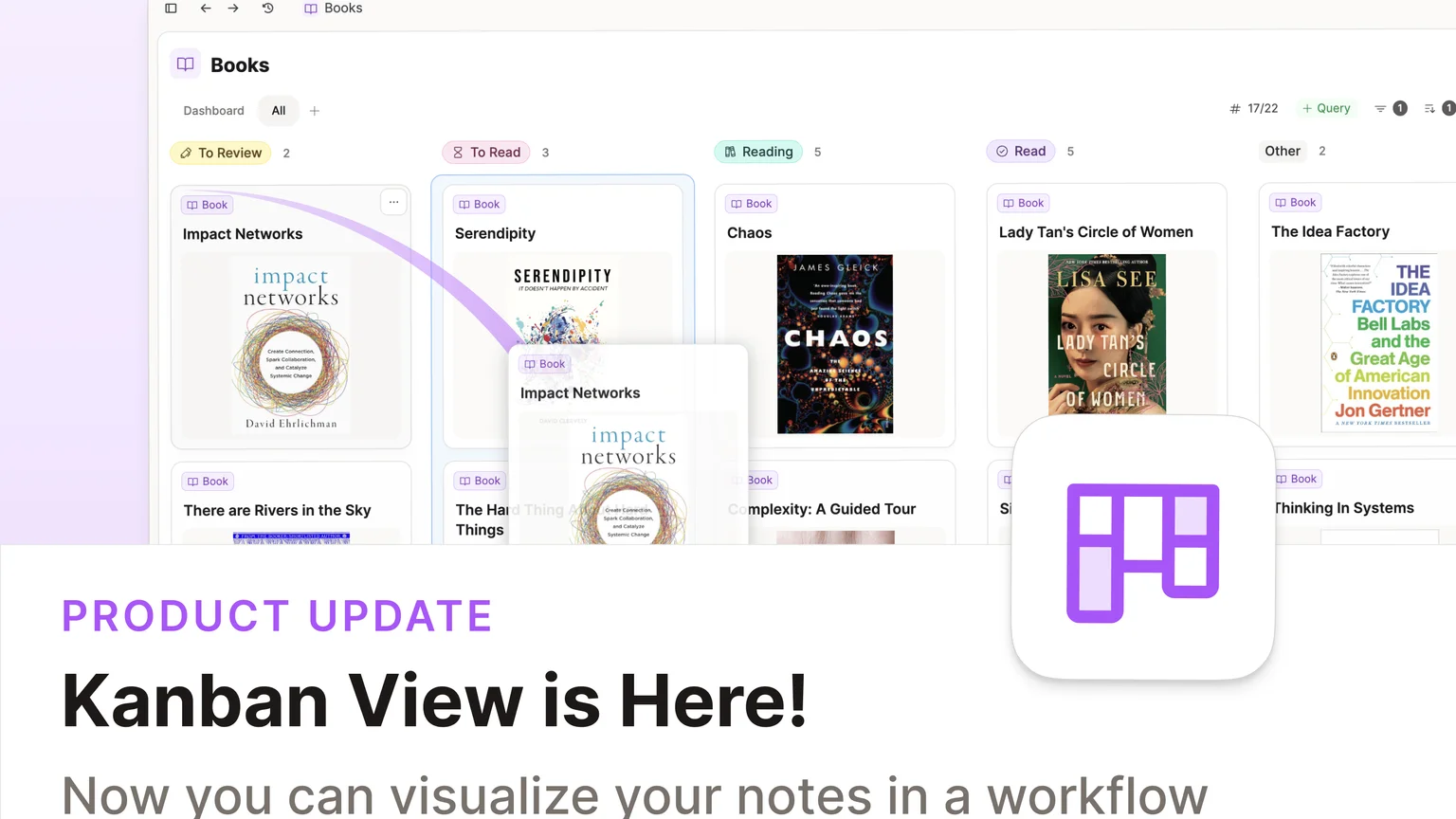Screen dimensions: 1456x819
Task: Click the forward navigation arrow
Action: 232,8
